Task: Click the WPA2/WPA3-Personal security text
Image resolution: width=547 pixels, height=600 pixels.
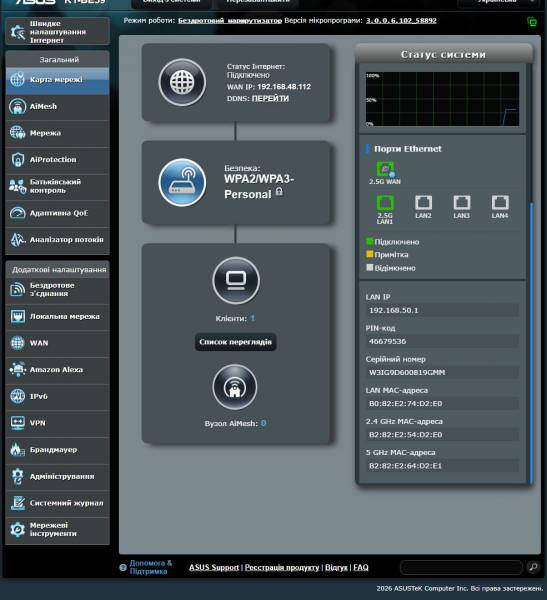Action: click(259, 187)
